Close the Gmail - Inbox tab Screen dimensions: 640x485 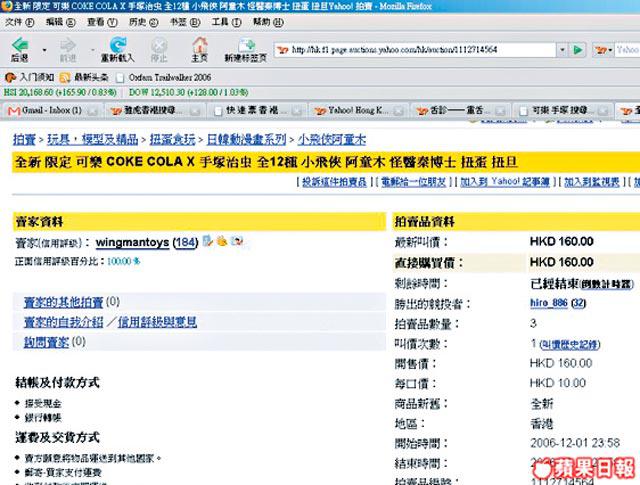(93, 111)
